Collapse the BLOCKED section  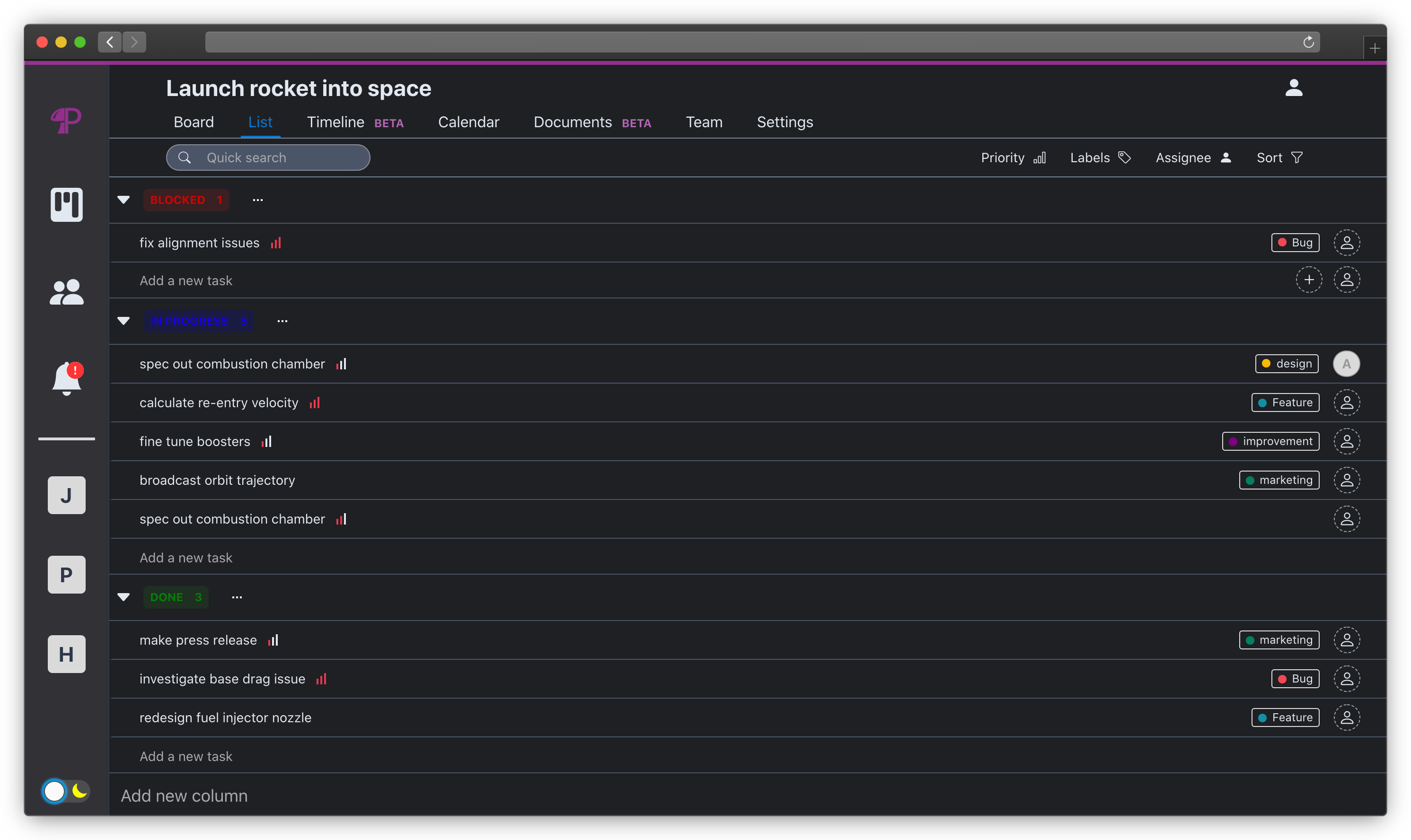tap(123, 200)
